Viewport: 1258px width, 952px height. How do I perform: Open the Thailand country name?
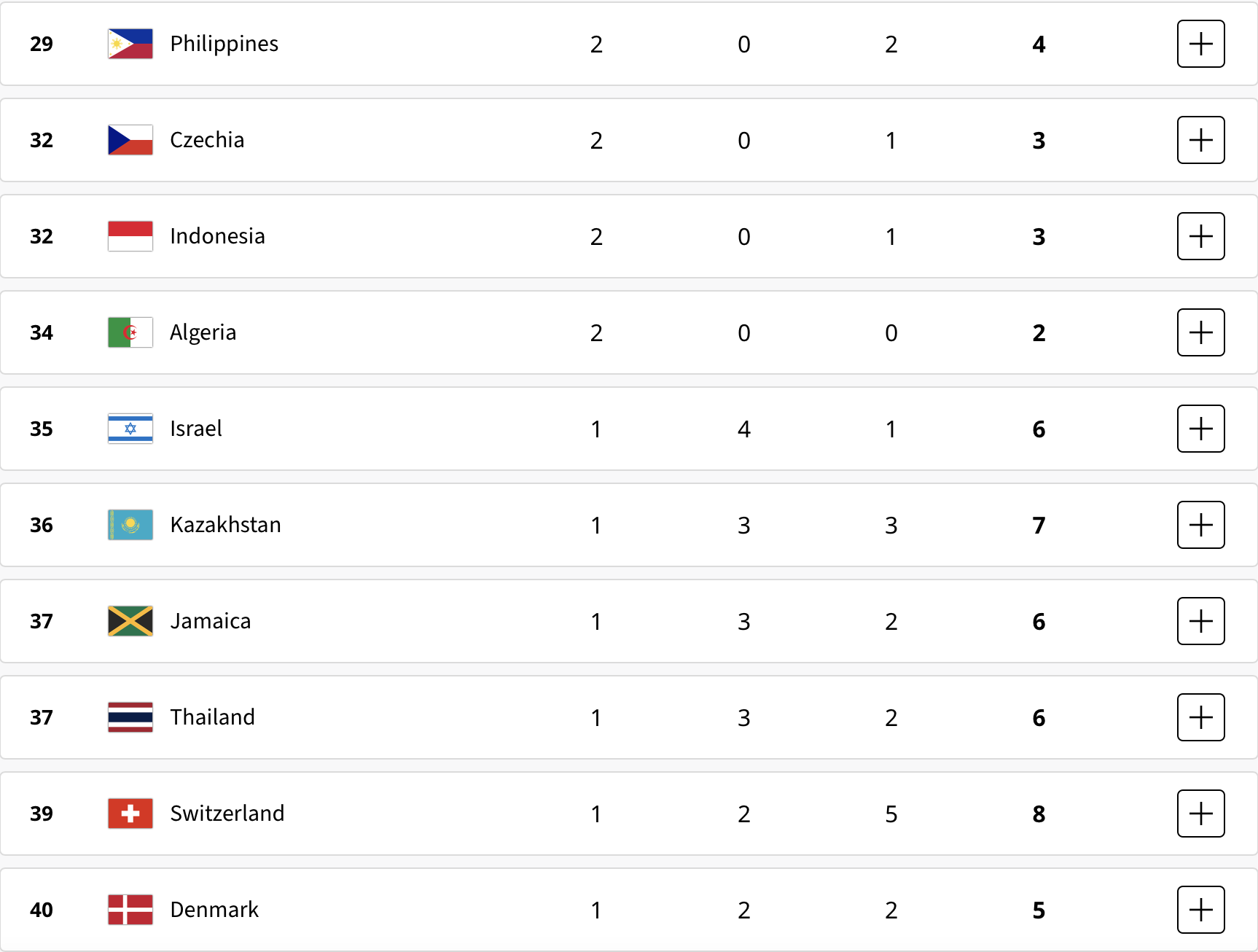coord(212,717)
